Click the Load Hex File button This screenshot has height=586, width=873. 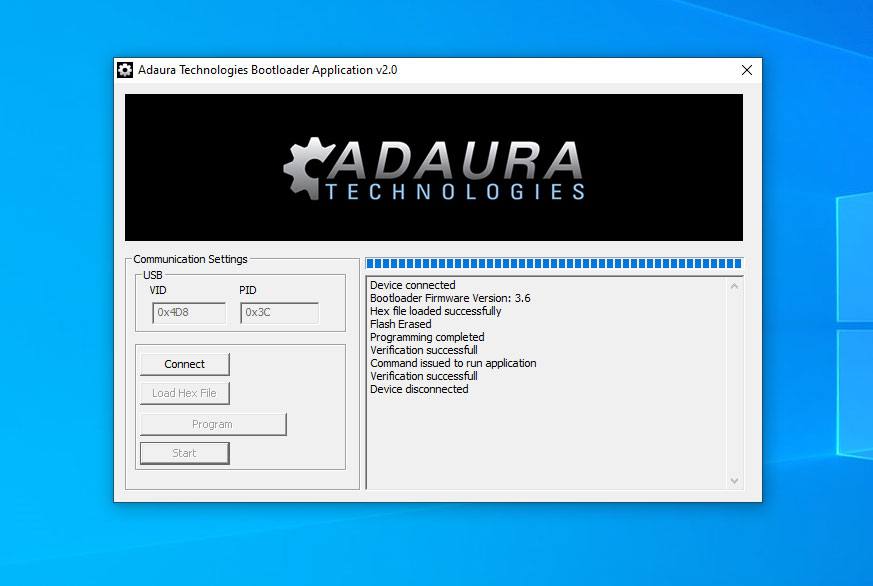[184, 393]
